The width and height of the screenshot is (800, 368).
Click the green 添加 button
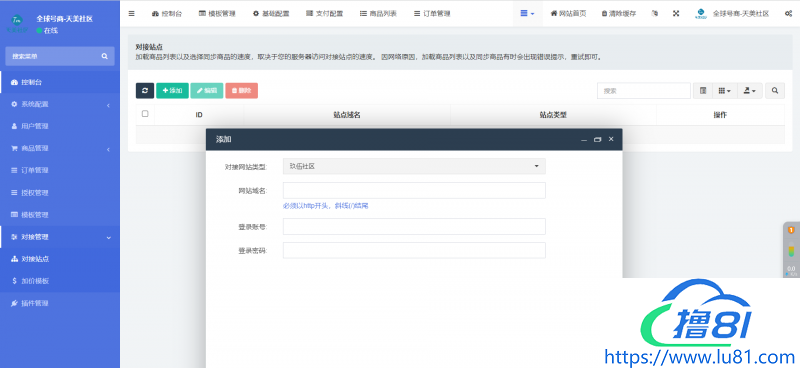click(x=172, y=90)
